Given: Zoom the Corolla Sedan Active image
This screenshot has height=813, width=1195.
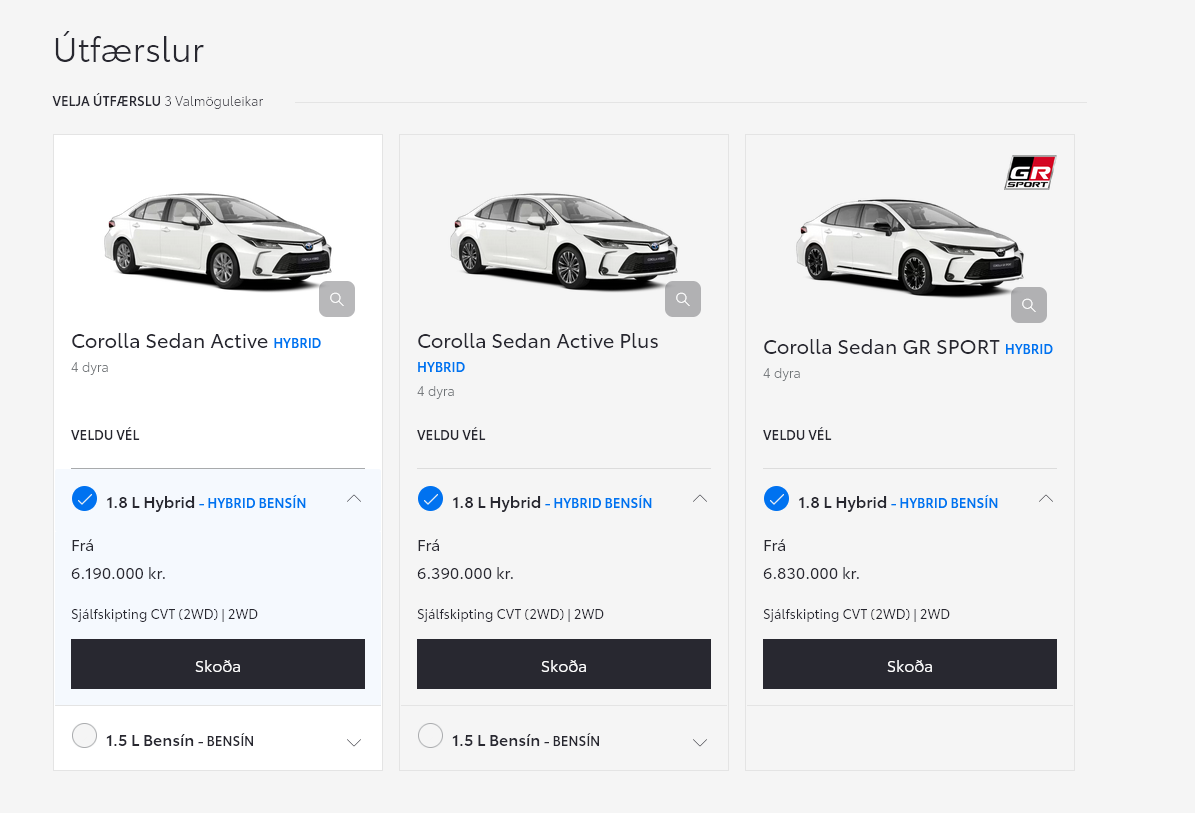Looking at the screenshot, I should point(337,299).
